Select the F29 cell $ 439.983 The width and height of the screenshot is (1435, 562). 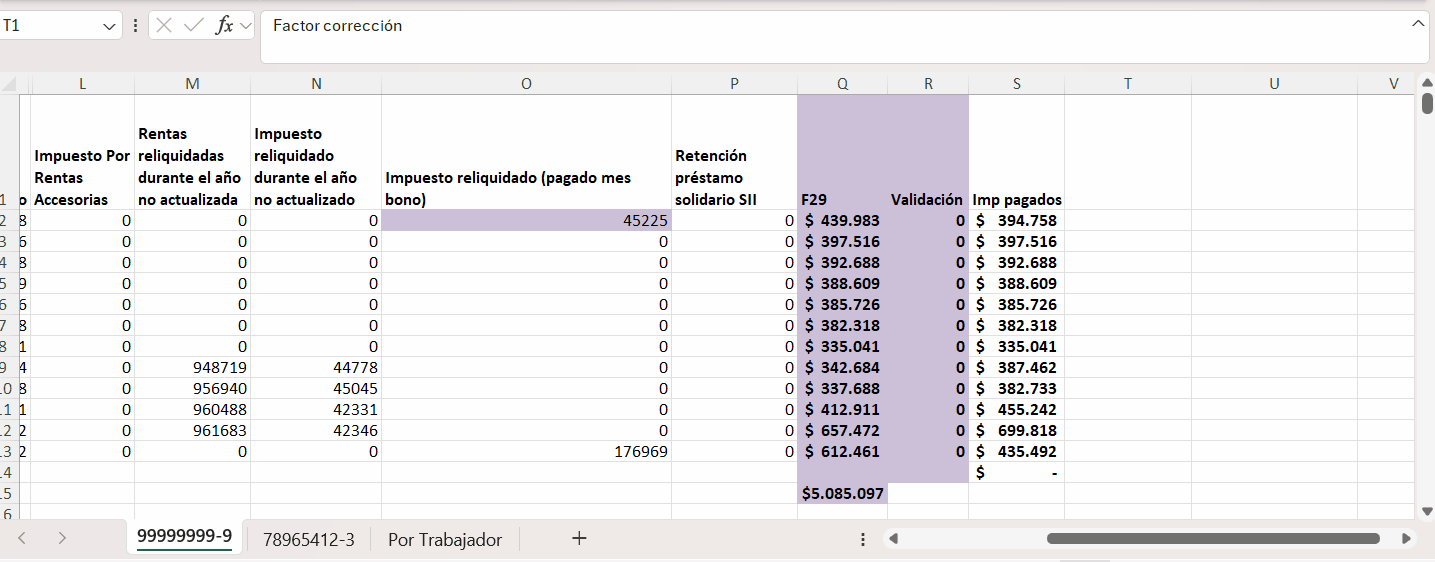click(x=843, y=220)
